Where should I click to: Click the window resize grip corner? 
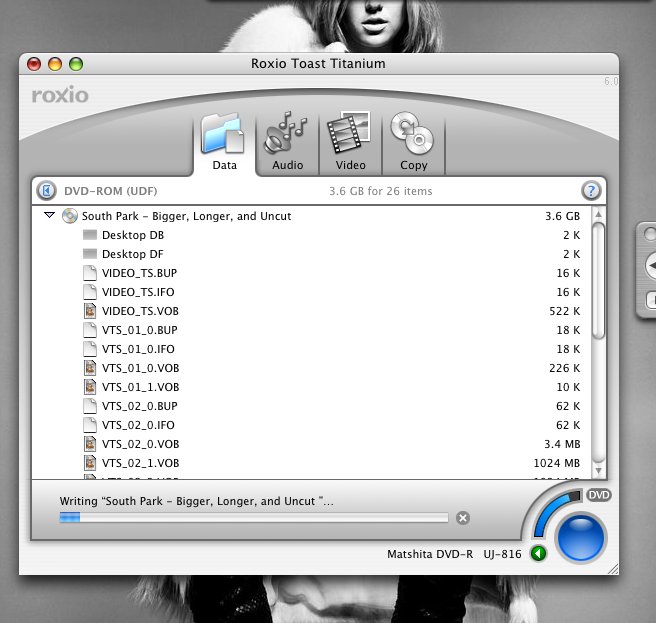612,569
